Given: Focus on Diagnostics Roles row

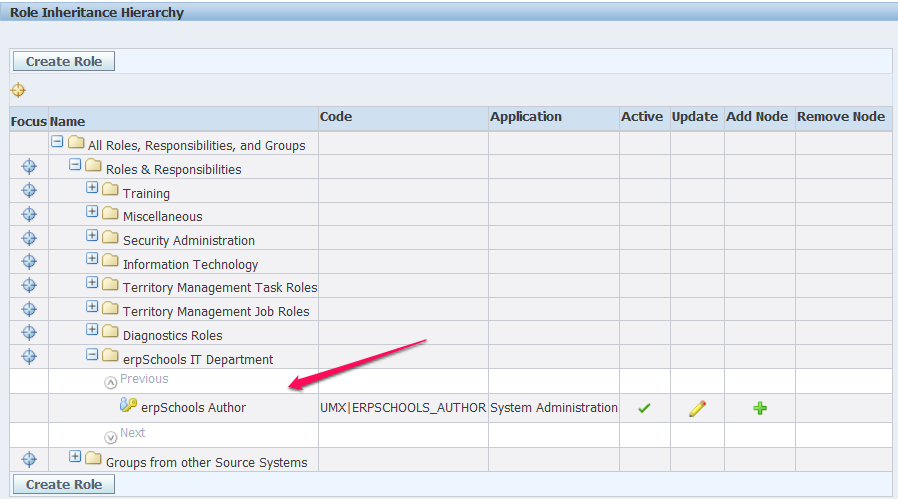Looking at the screenshot, I should (29, 332).
